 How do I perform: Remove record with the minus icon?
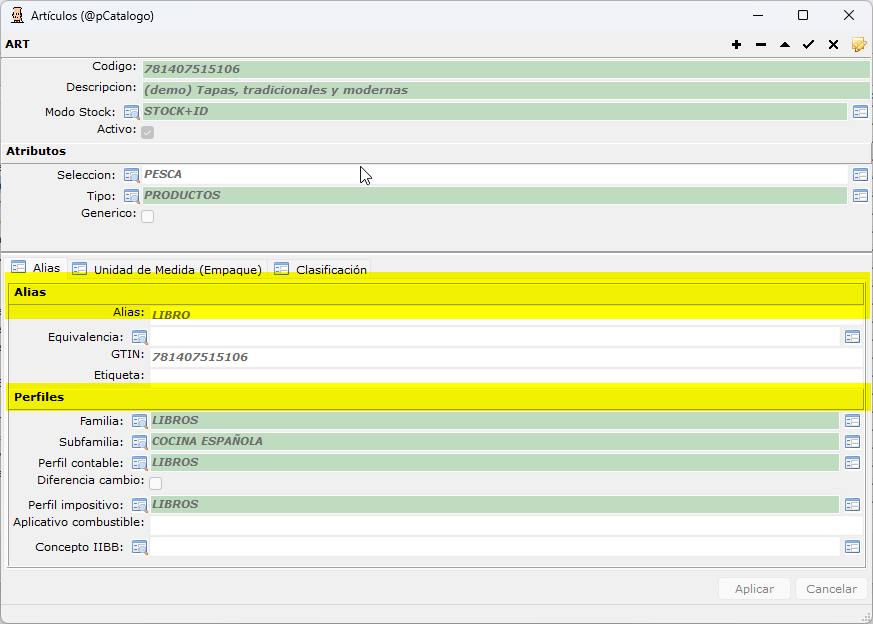pyautogui.click(x=761, y=45)
